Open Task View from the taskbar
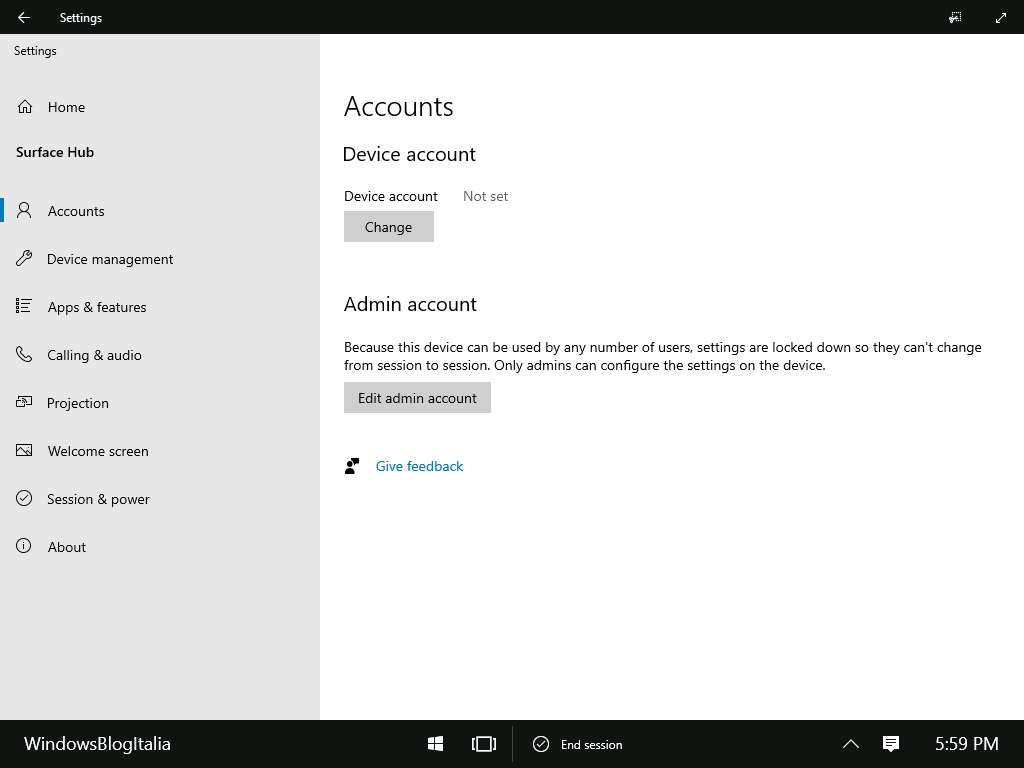 484,744
